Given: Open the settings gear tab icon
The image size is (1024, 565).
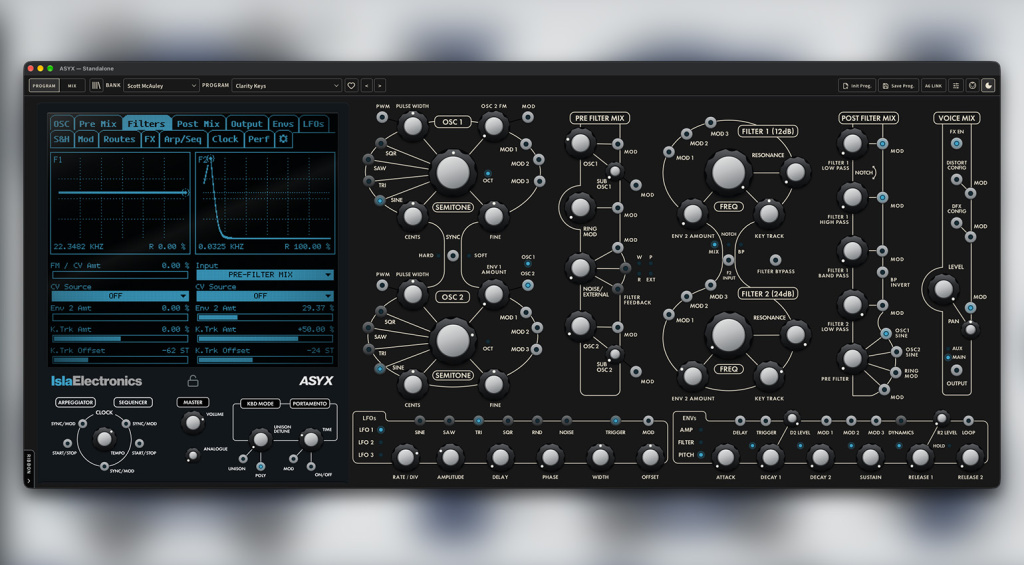Looking at the screenshot, I should click(x=283, y=139).
